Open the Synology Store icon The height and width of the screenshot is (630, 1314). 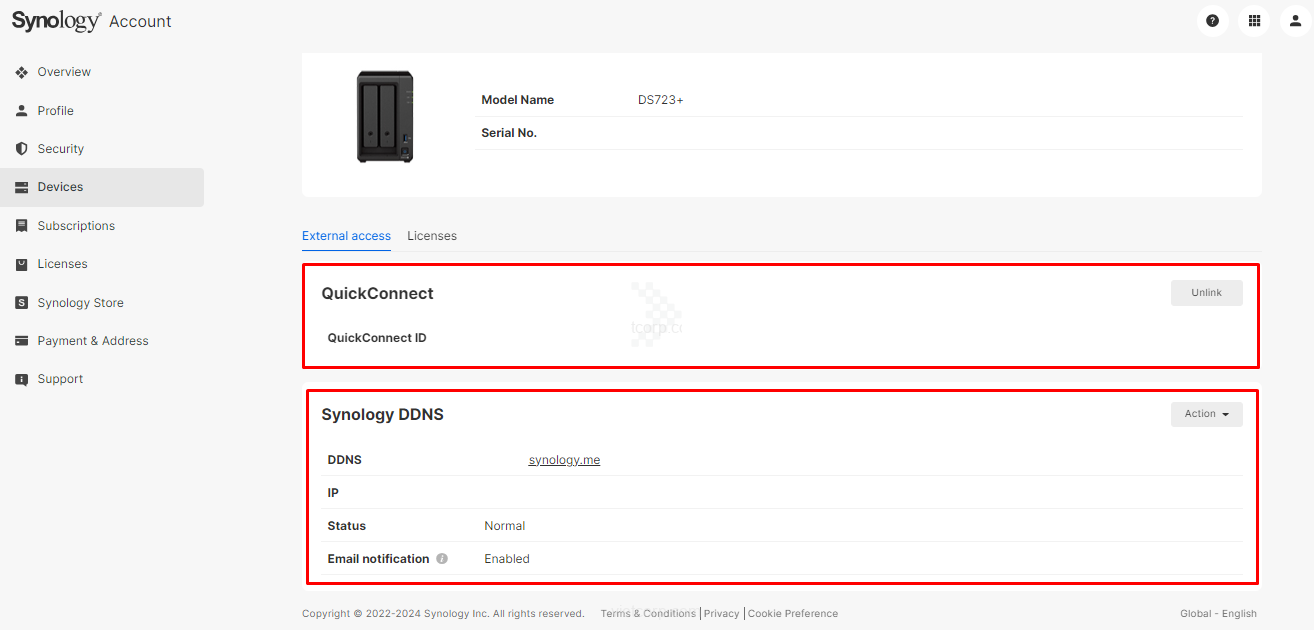(x=22, y=302)
